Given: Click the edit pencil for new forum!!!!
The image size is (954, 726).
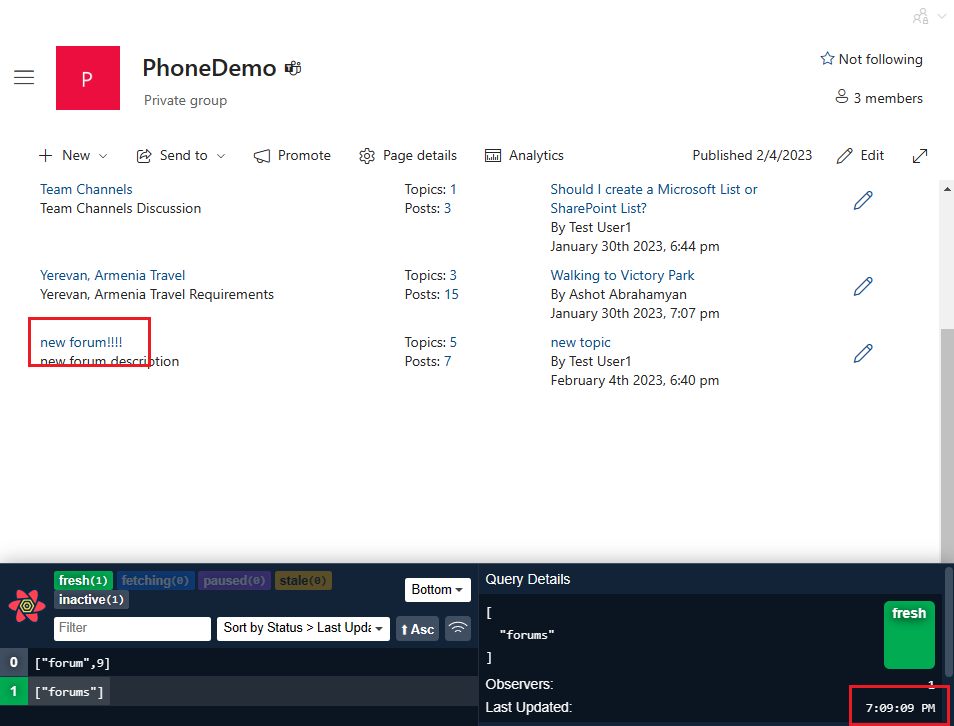Looking at the screenshot, I should pyautogui.click(x=863, y=353).
